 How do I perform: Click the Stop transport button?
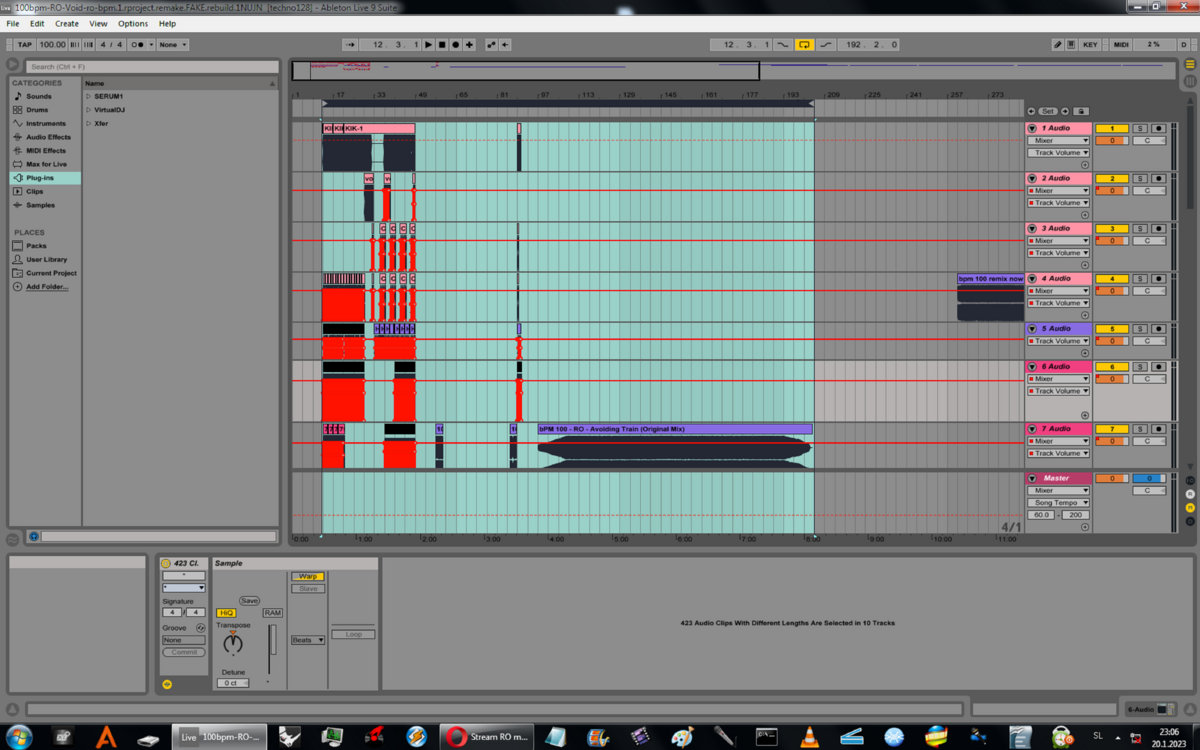(441, 44)
